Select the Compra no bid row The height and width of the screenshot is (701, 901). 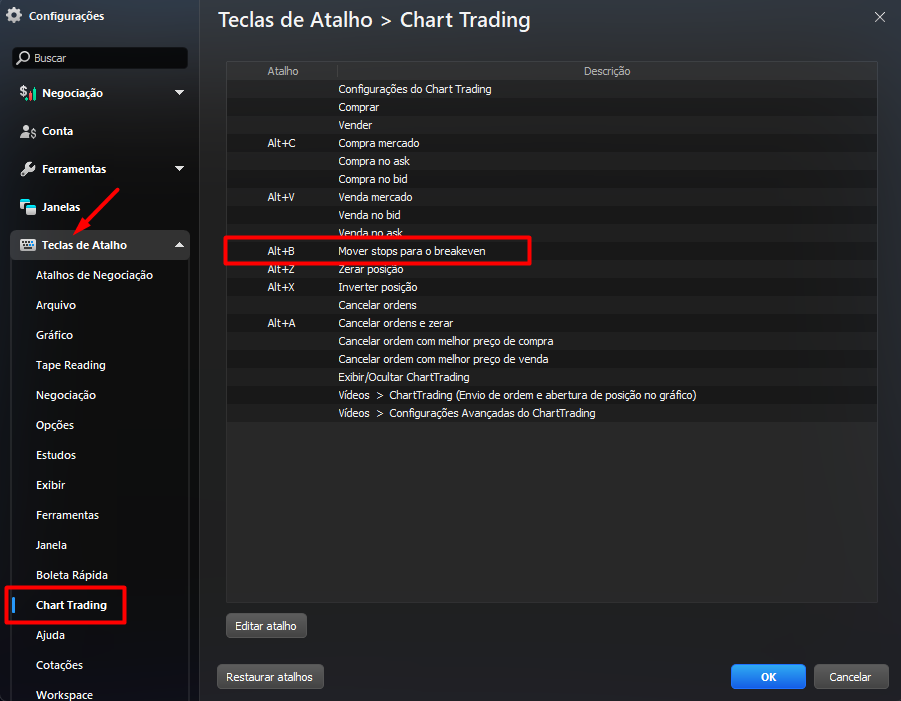[552, 179]
